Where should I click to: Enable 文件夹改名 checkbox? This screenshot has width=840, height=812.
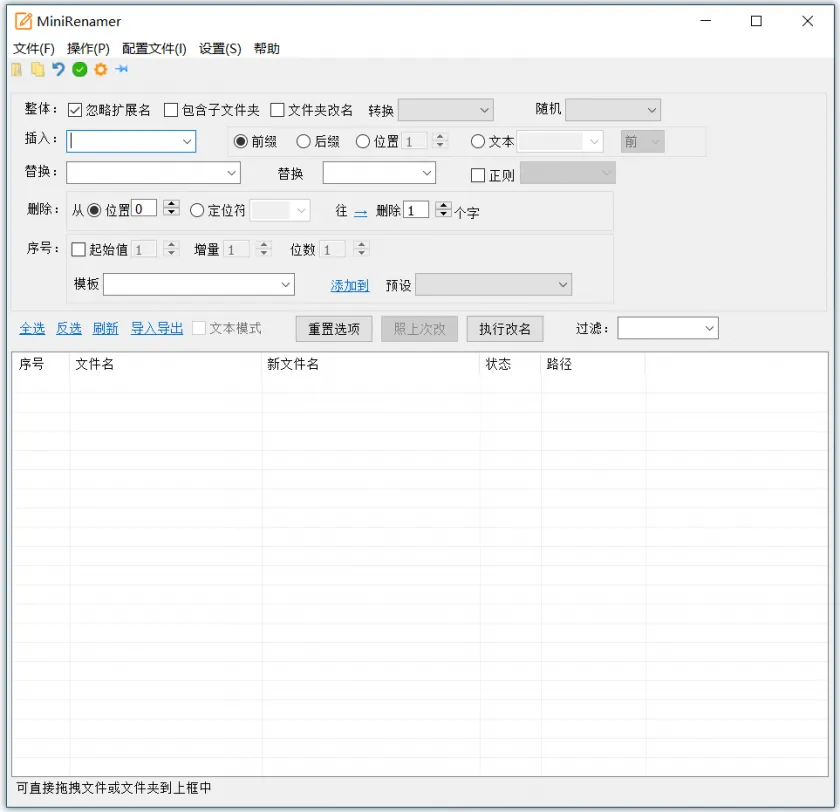coord(277,110)
